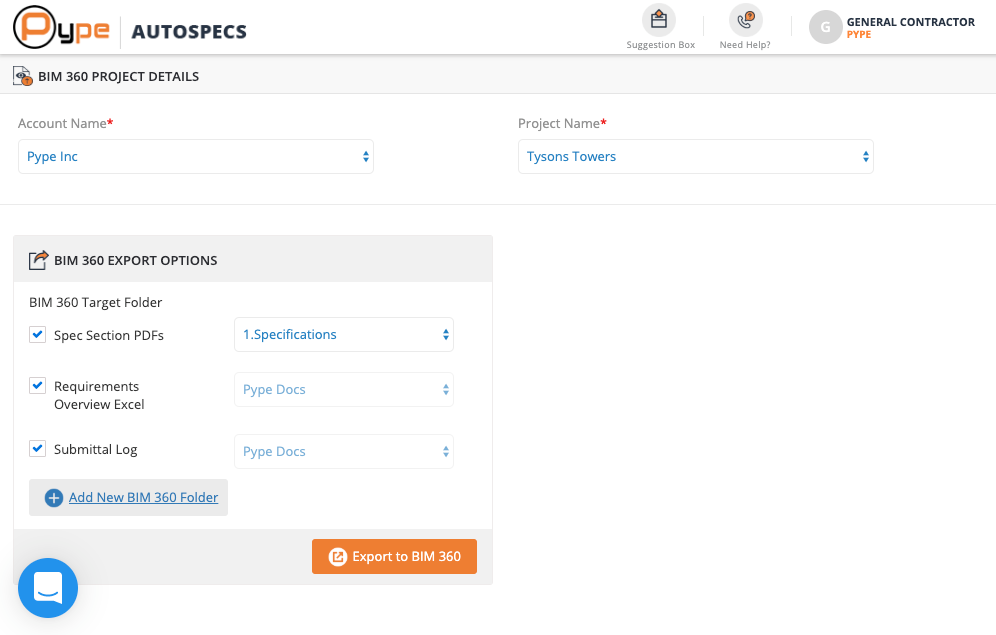Viewport: 996px width, 635px height.
Task: Open Requirements Overview Excel folder dropdown
Action: (344, 390)
